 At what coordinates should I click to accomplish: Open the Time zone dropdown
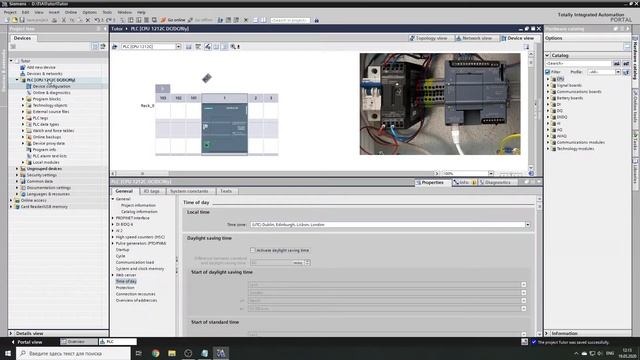[527, 225]
